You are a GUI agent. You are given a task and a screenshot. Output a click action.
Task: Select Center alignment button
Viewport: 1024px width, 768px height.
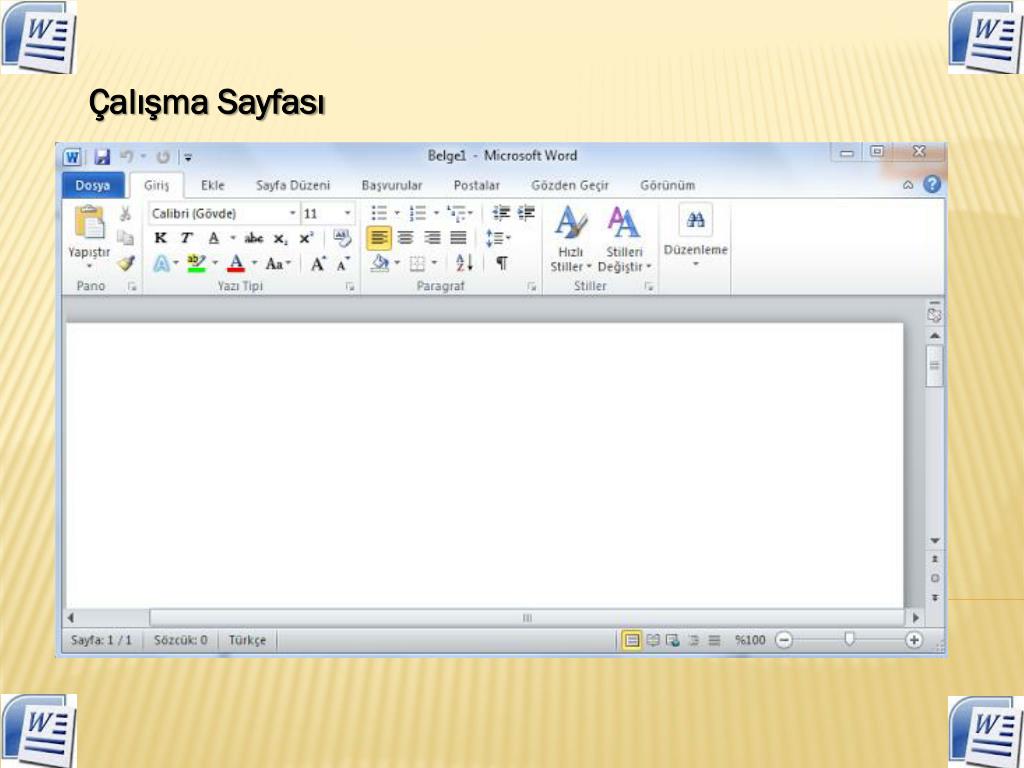pyautogui.click(x=406, y=238)
